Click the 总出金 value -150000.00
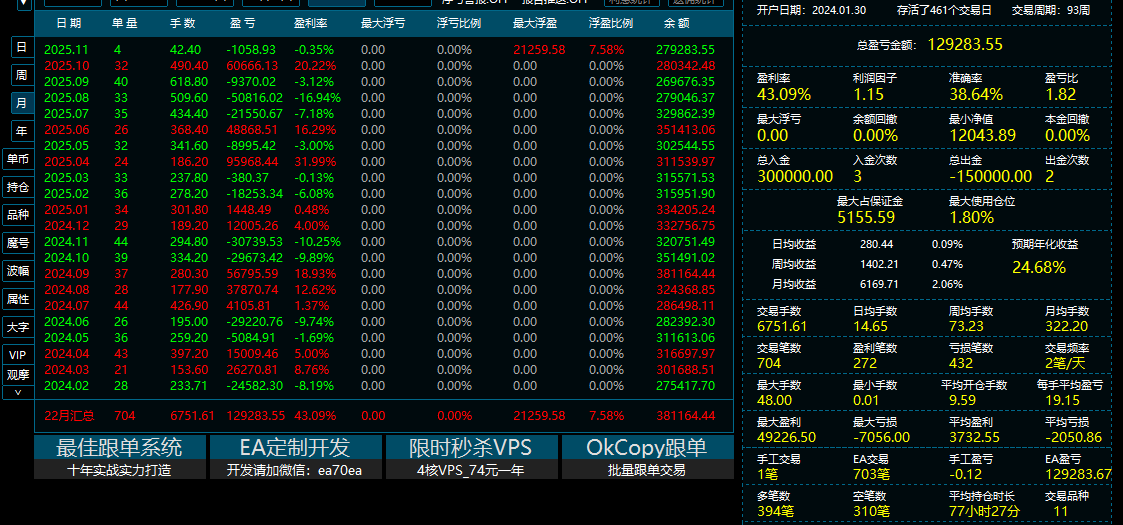 pos(991,176)
